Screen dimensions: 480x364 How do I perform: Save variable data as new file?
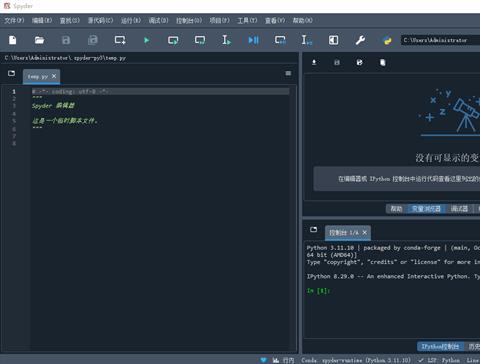point(360,62)
